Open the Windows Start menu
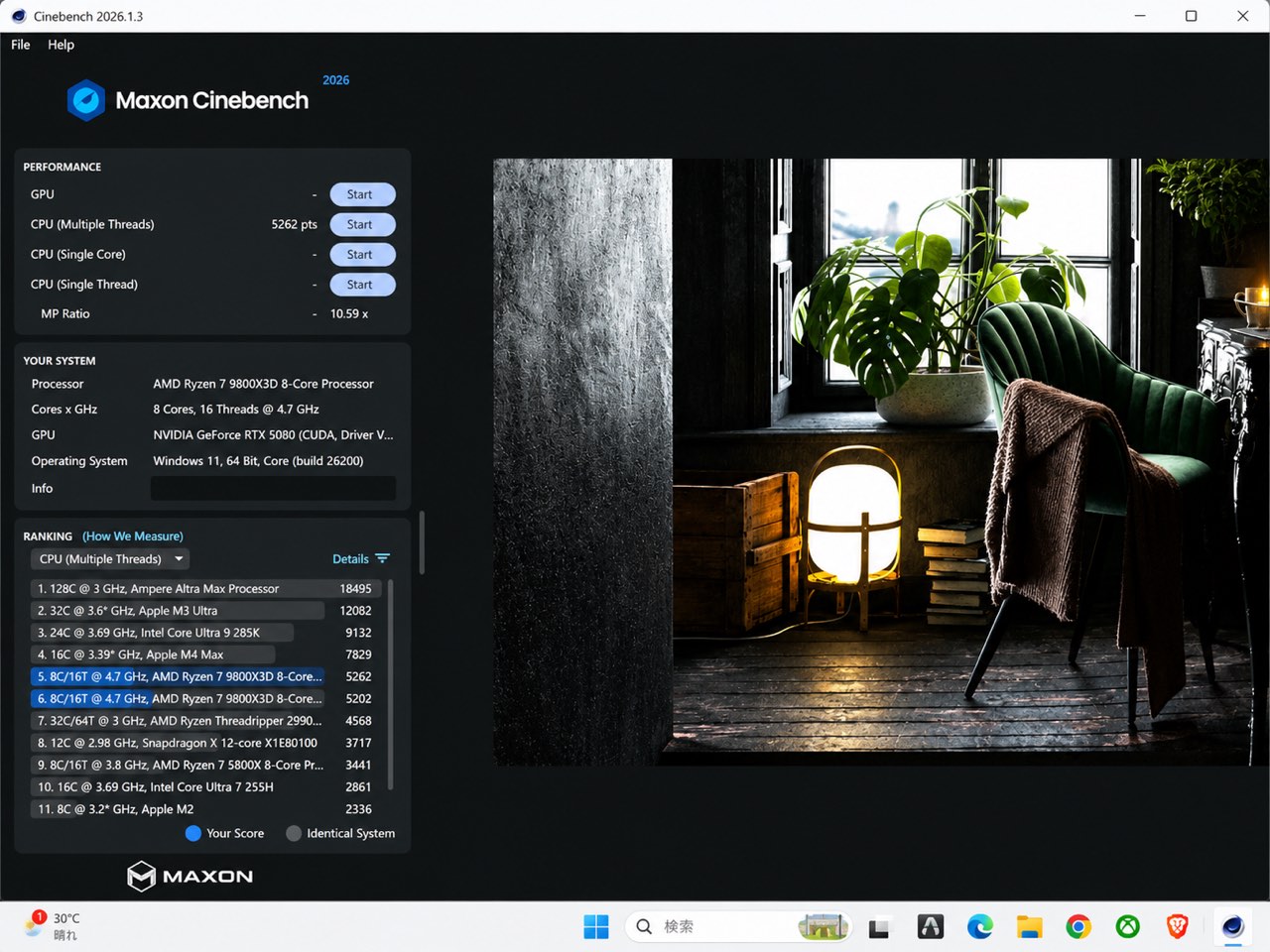Viewport: 1270px width, 952px height. tap(596, 926)
